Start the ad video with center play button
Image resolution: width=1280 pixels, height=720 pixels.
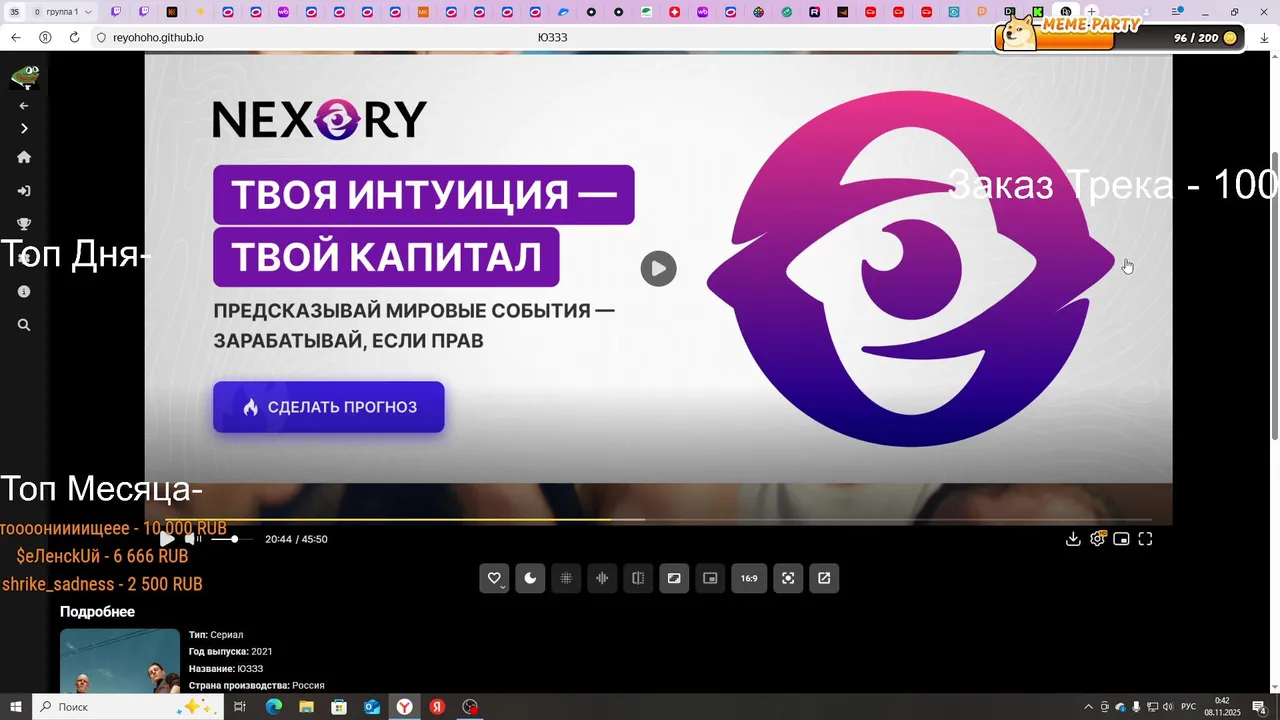[658, 268]
